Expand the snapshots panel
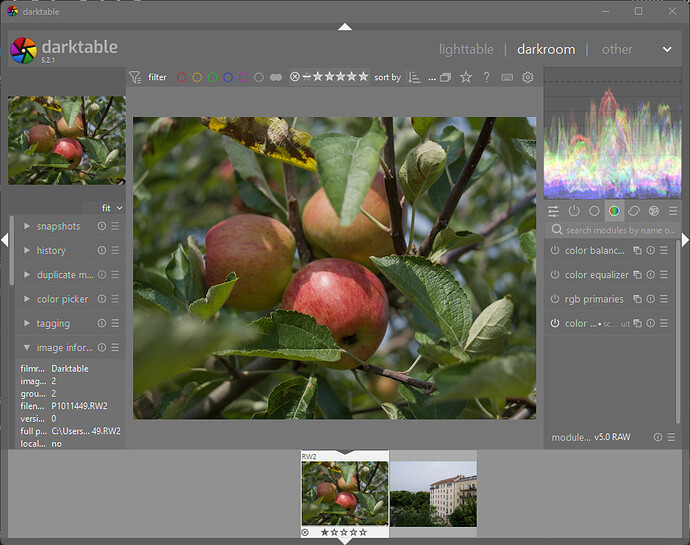The height and width of the screenshot is (545, 690). coord(58,227)
